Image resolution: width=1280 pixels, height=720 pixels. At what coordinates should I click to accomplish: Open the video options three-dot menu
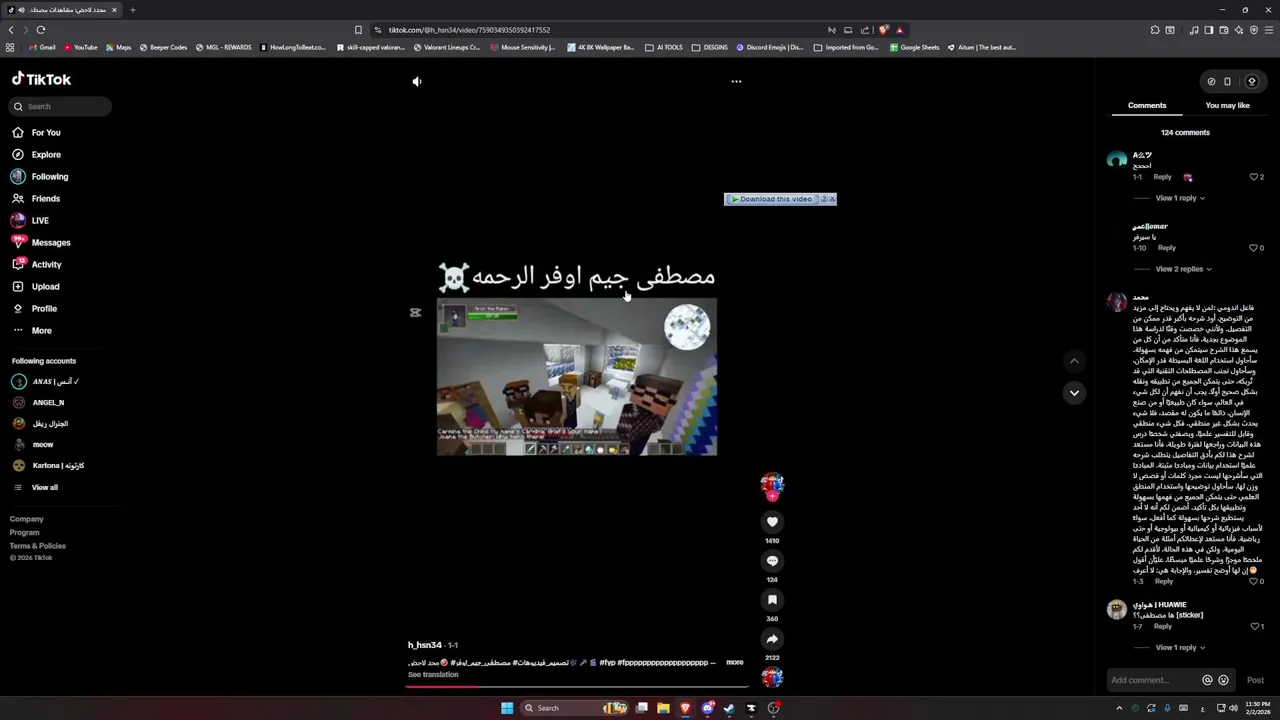click(x=736, y=81)
